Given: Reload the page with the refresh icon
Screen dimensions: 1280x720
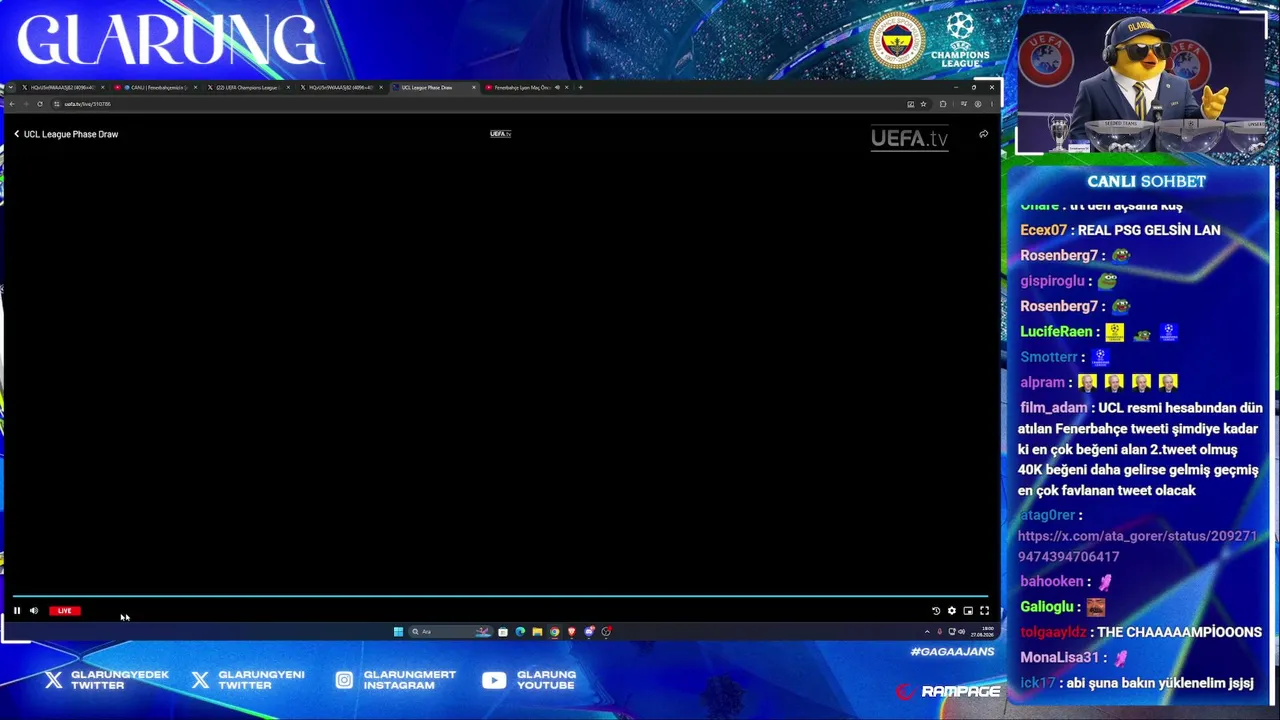Looking at the screenshot, I should click(39, 104).
